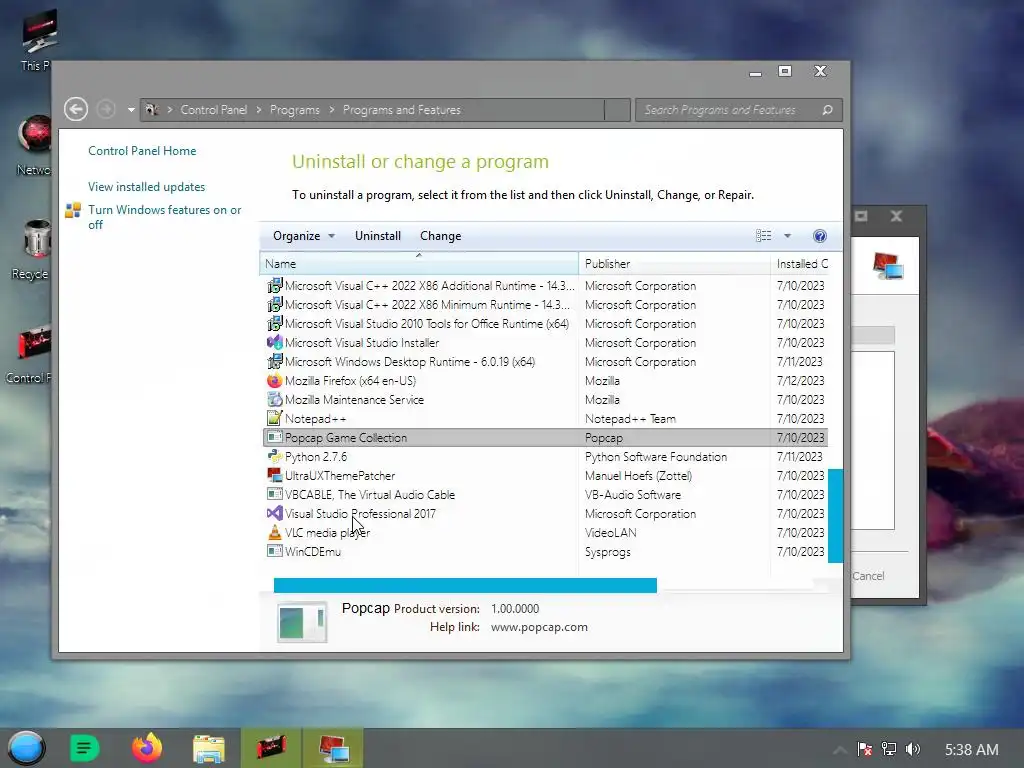Launch Firefox from the taskbar

pyautogui.click(x=146, y=748)
